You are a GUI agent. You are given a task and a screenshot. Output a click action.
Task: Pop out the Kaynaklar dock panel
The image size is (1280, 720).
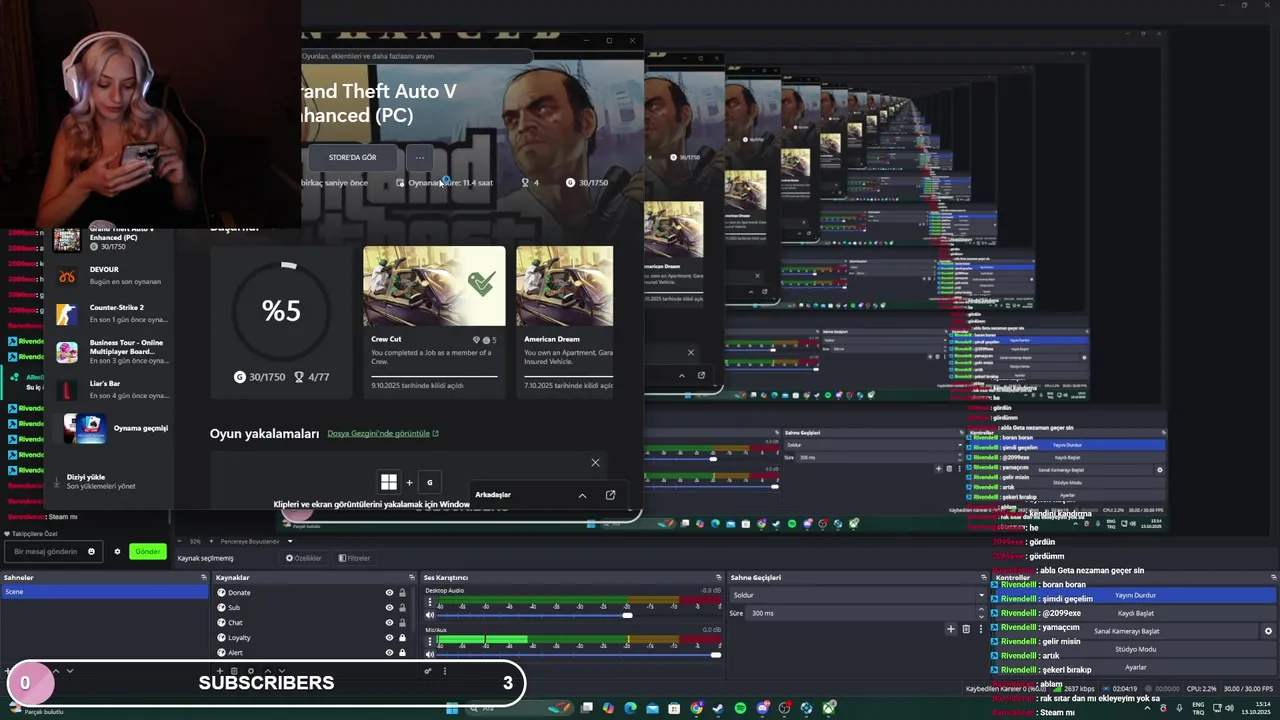411,577
